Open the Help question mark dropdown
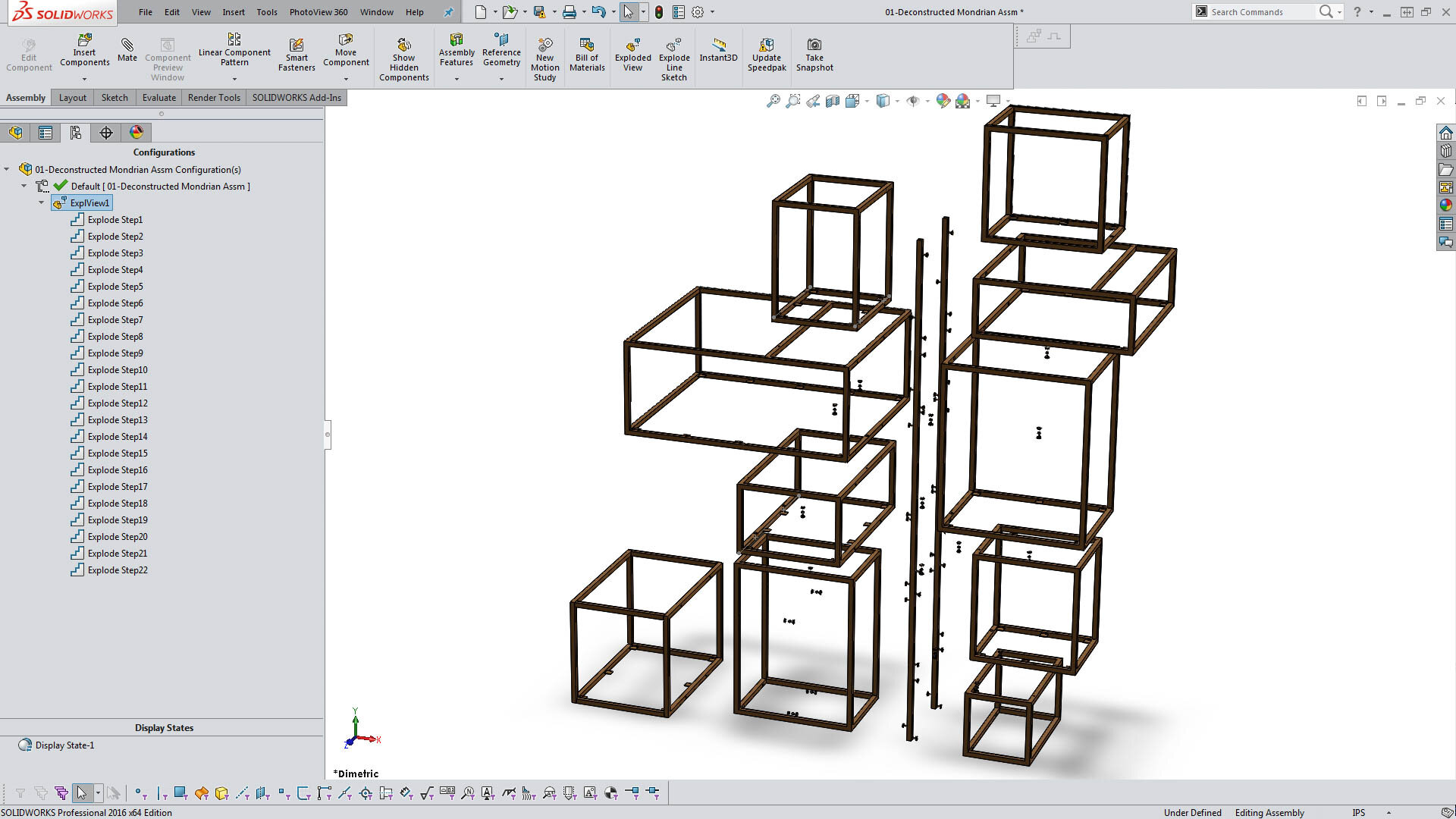Screen dimensions: 1456x819 coord(1371,12)
